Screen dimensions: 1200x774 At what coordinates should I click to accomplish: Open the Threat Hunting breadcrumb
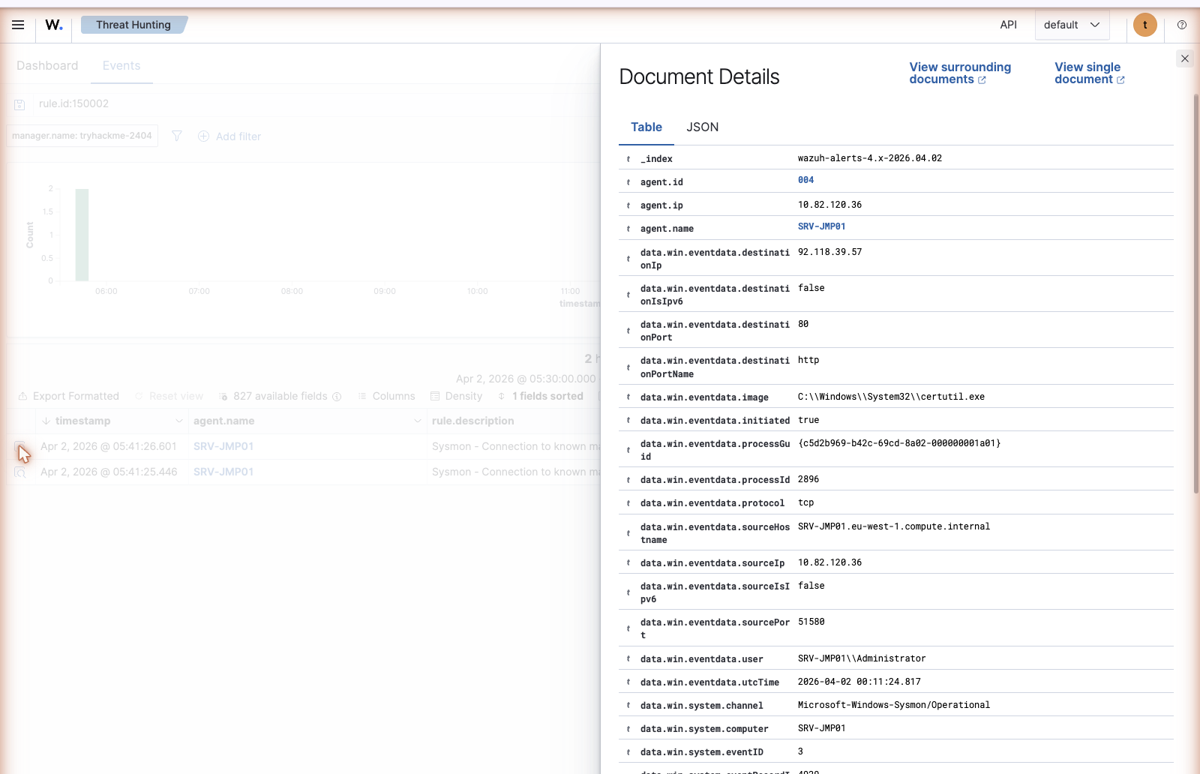(133, 25)
